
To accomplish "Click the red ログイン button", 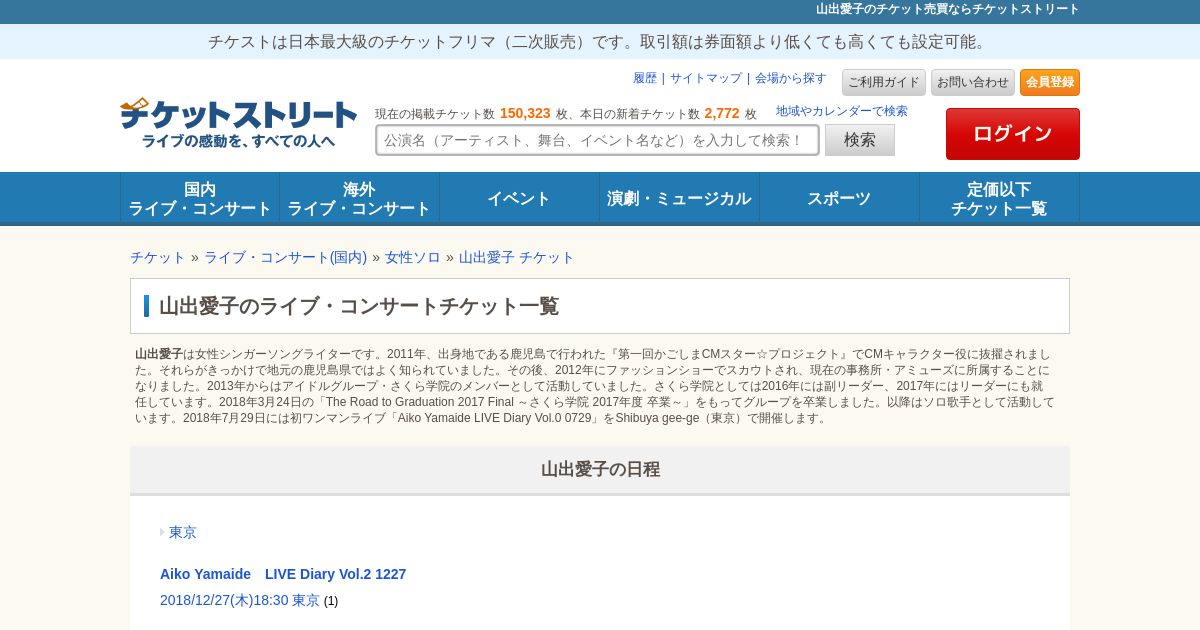I will click(1013, 134).
